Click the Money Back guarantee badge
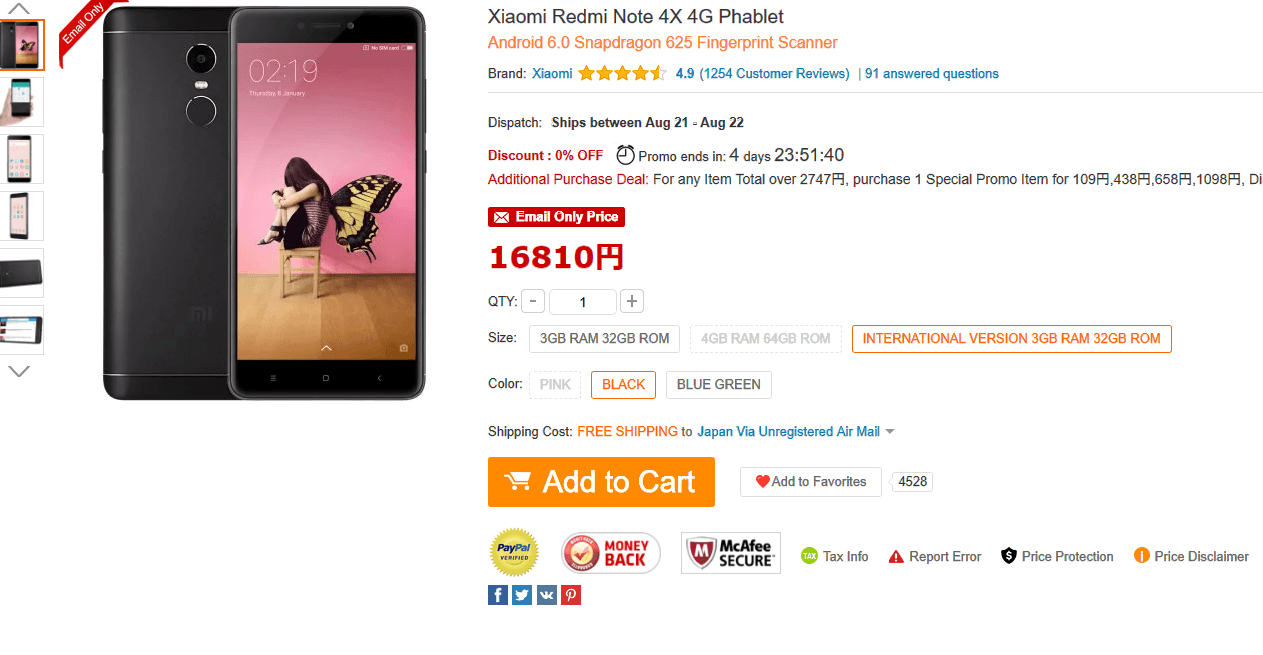 (611, 553)
